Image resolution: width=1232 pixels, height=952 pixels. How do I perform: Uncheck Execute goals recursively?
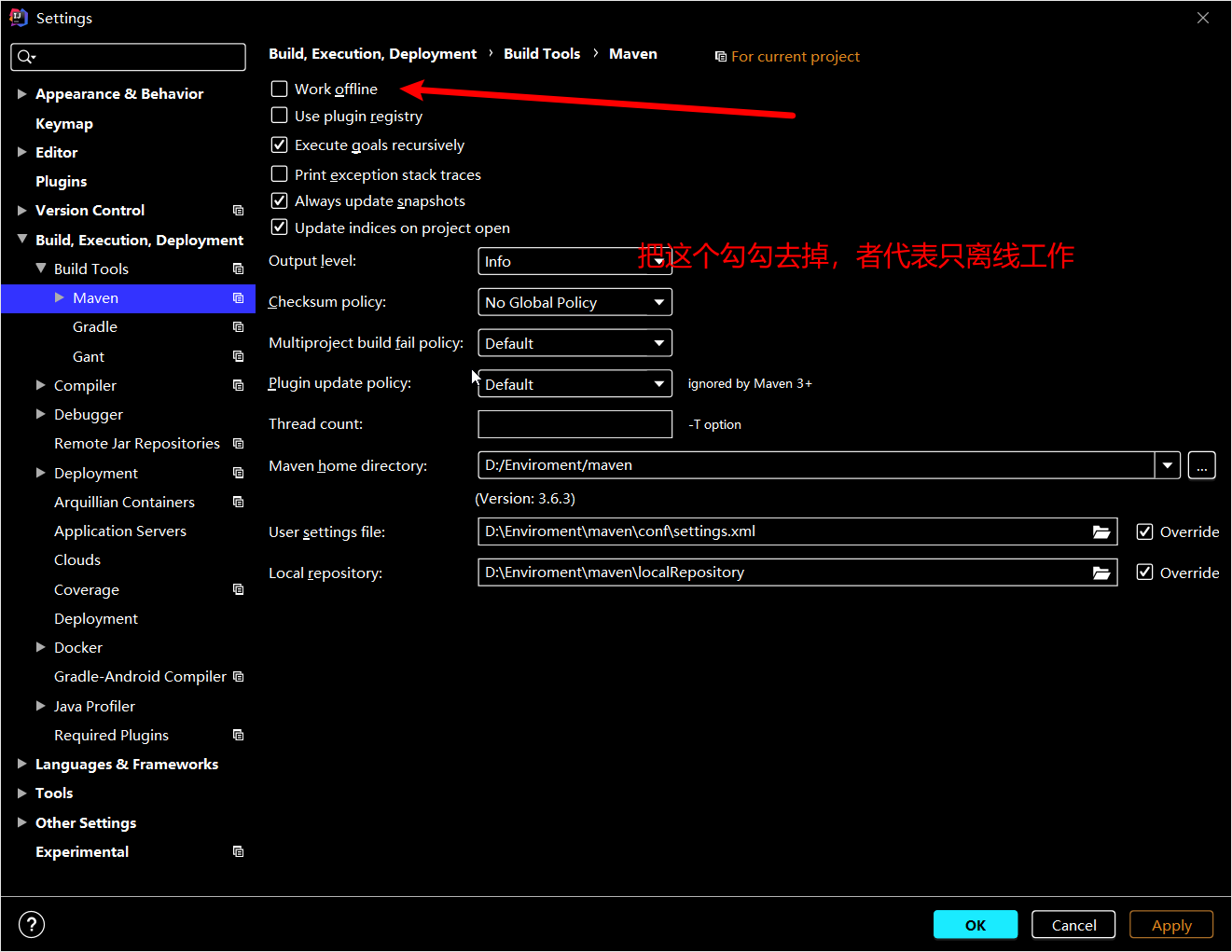[x=279, y=145]
